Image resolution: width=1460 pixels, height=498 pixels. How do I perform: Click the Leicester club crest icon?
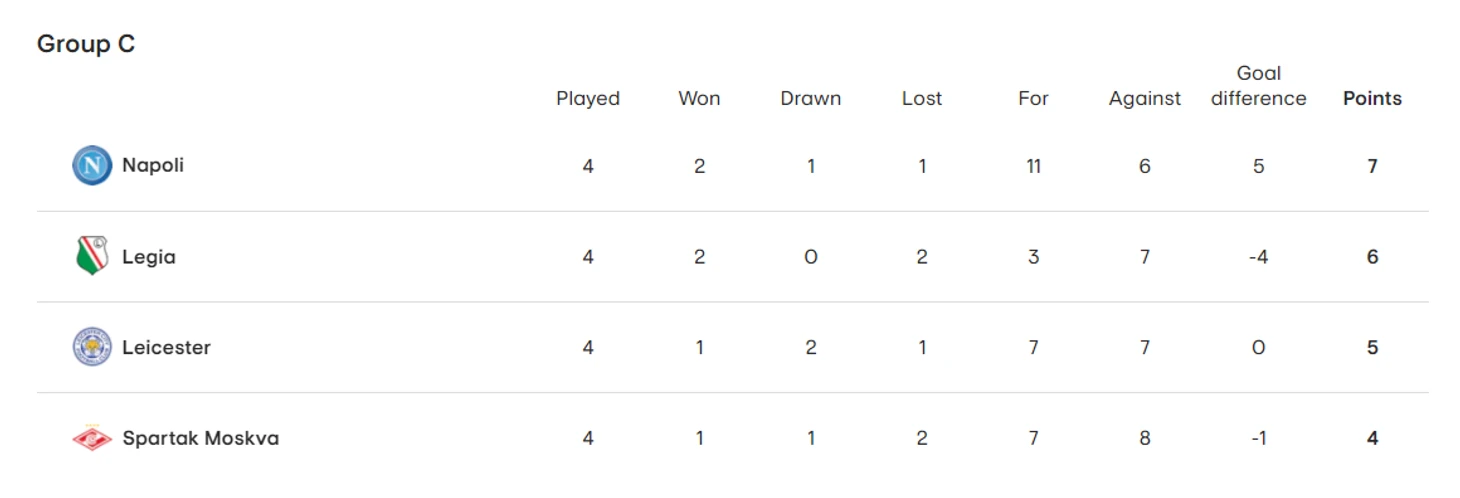pos(92,347)
